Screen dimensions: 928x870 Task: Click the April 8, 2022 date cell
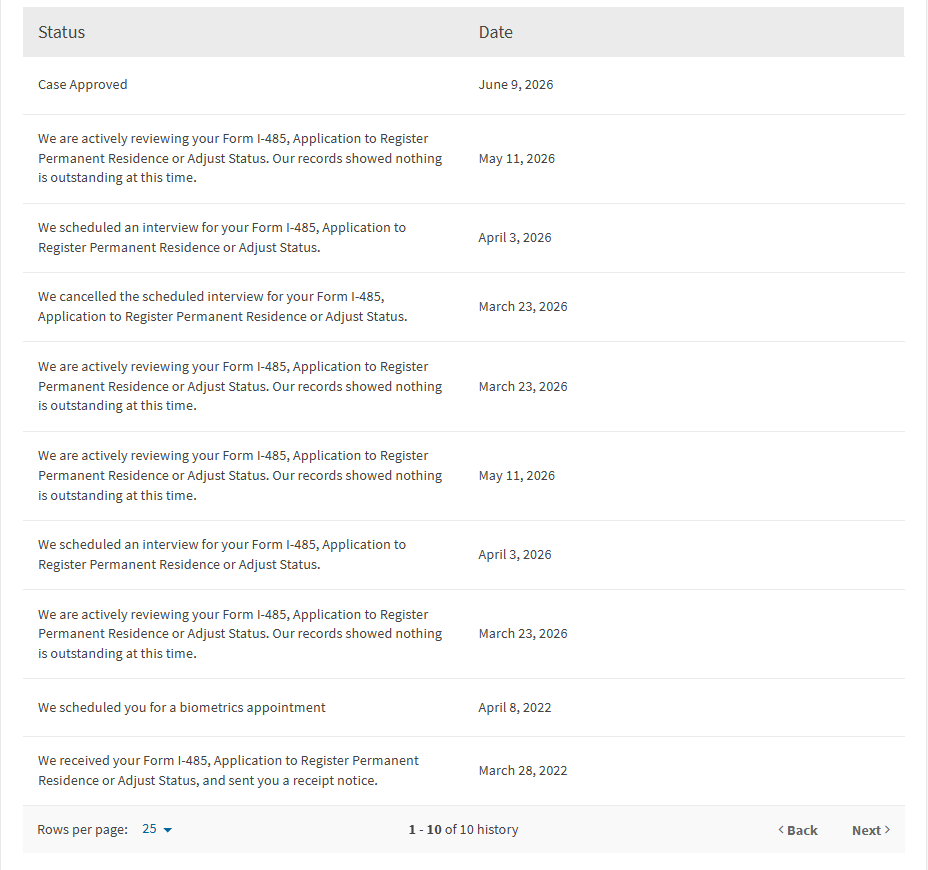click(514, 707)
